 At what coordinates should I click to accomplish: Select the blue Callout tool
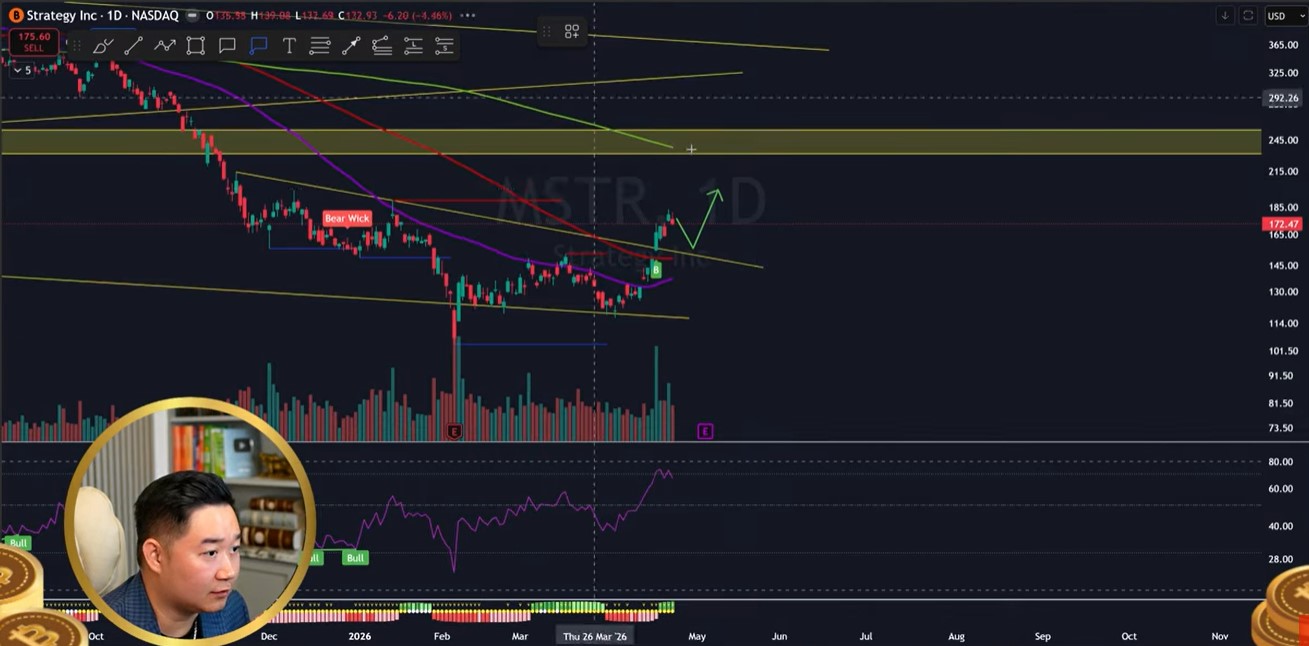point(258,46)
